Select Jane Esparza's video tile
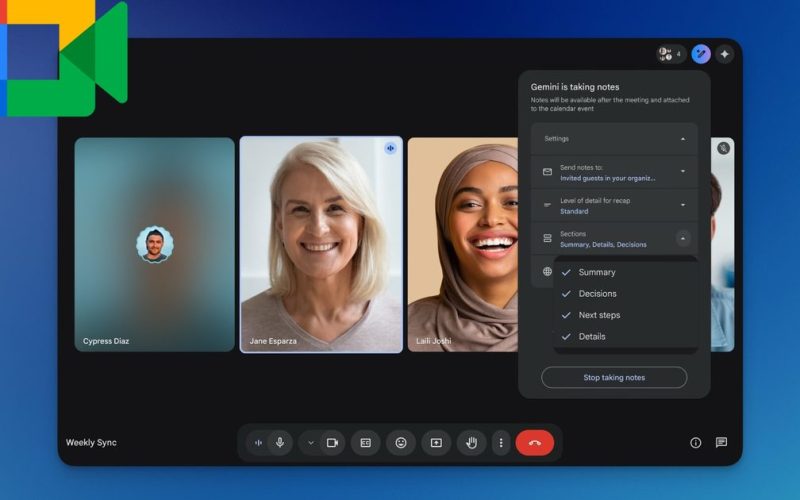Screen dimensions: 800x500 321,244
